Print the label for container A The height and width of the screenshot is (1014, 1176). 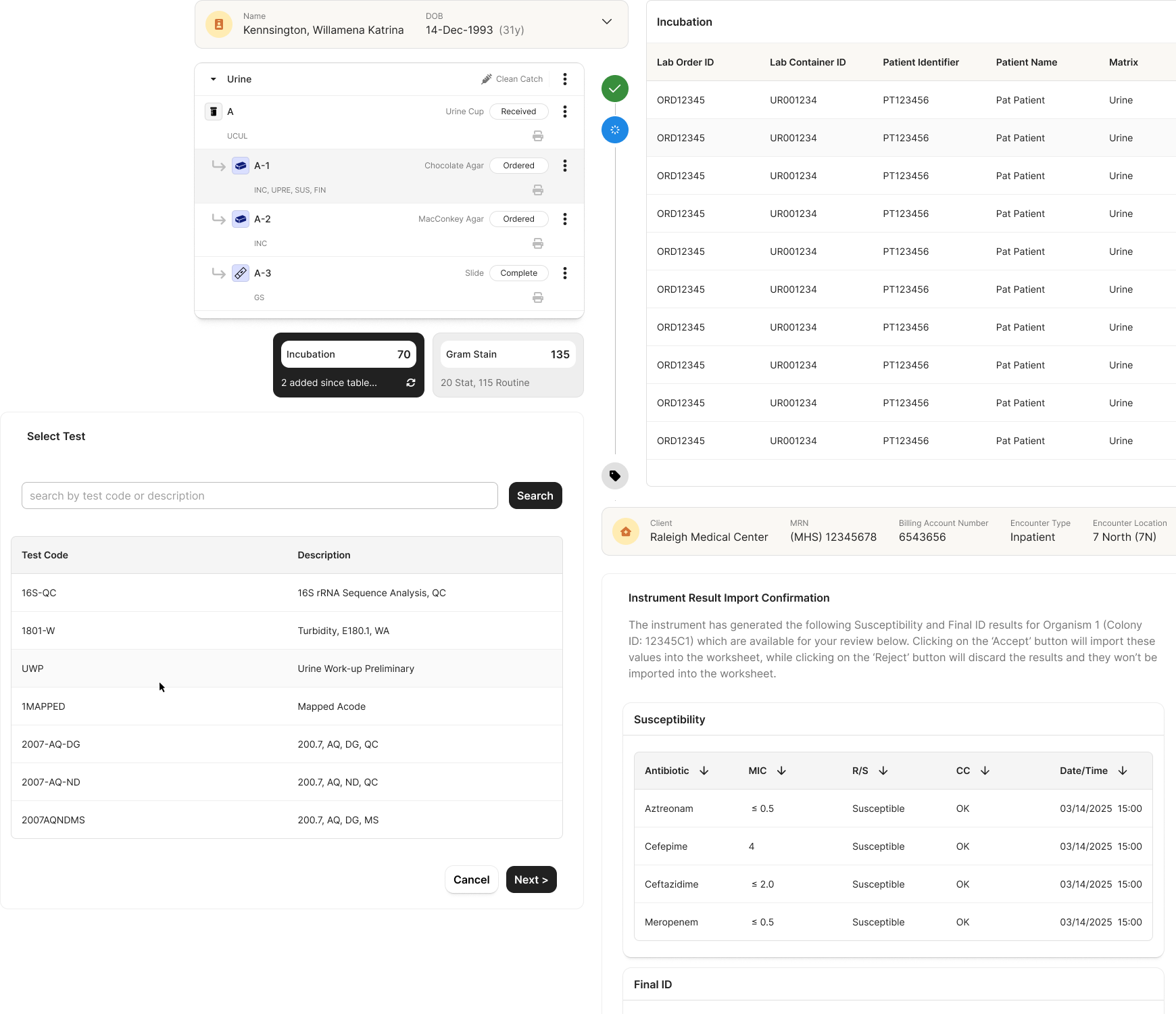click(538, 136)
